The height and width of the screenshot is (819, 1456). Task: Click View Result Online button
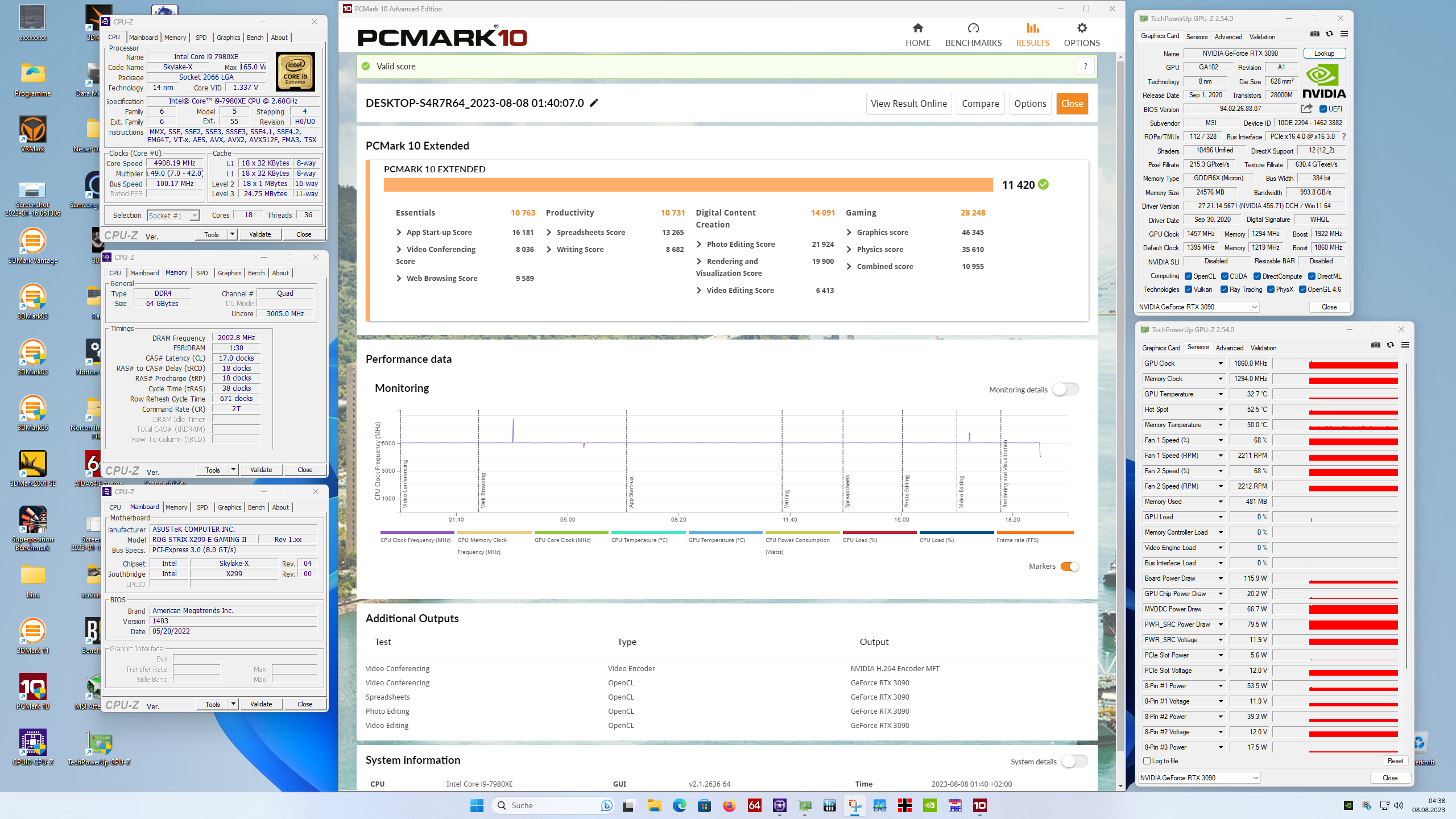click(x=909, y=104)
